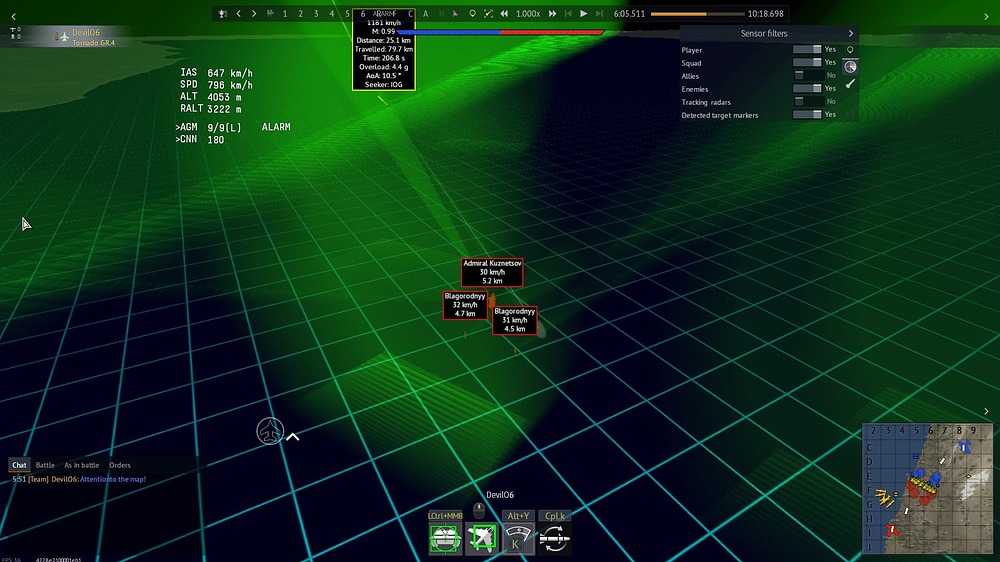Toggle the Player sensor filter
The width and height of the screenshot is (1000, 562).
tap(807, 49)
